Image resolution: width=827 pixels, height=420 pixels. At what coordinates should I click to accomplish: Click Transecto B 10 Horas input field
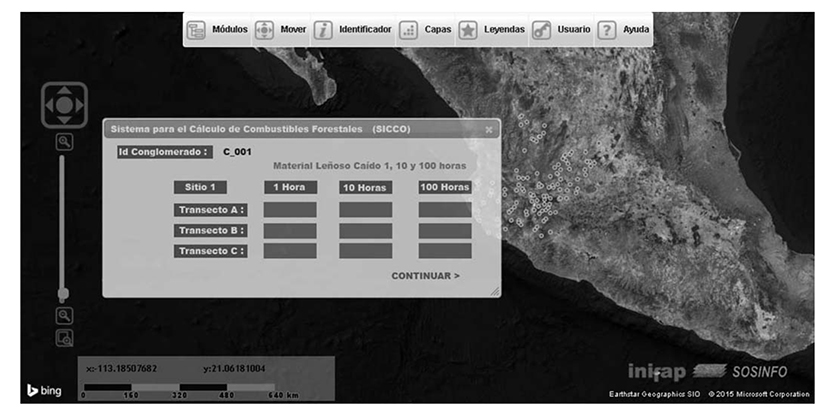(365, 231)
